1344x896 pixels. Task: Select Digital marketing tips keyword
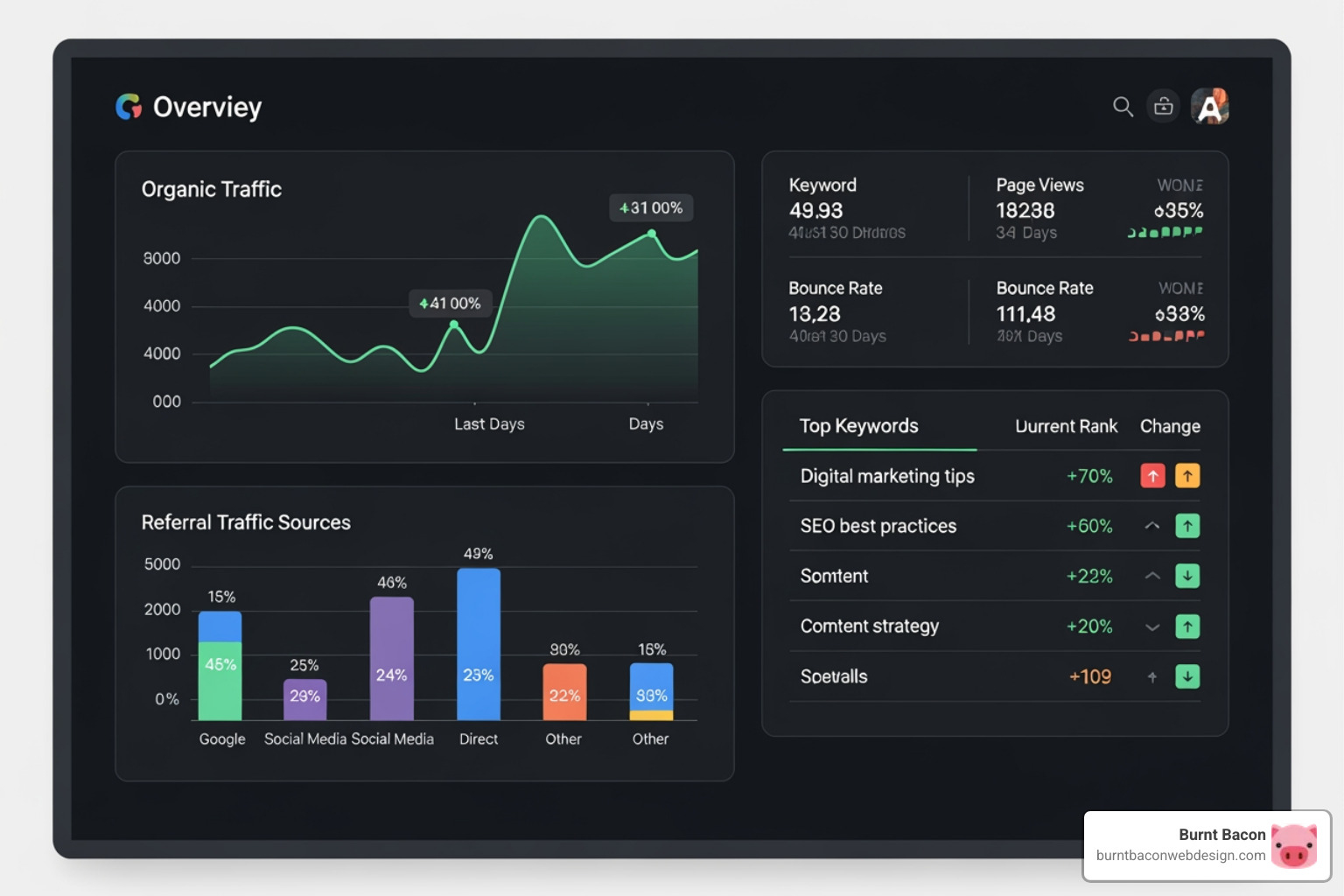tap(887, 476)
